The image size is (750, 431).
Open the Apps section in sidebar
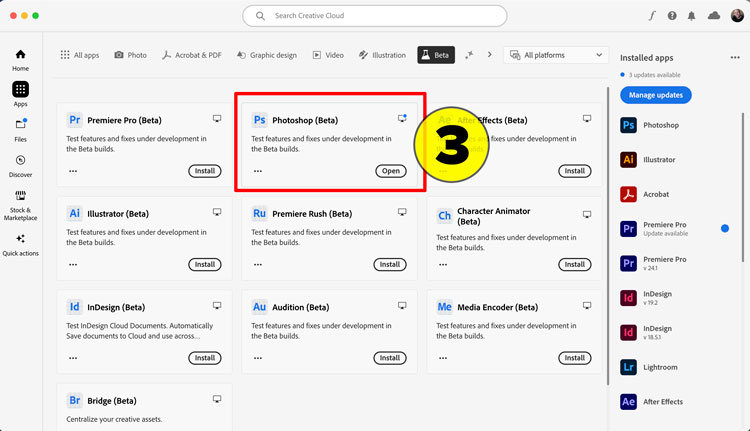pyautogui.click(x=20, y=94)
